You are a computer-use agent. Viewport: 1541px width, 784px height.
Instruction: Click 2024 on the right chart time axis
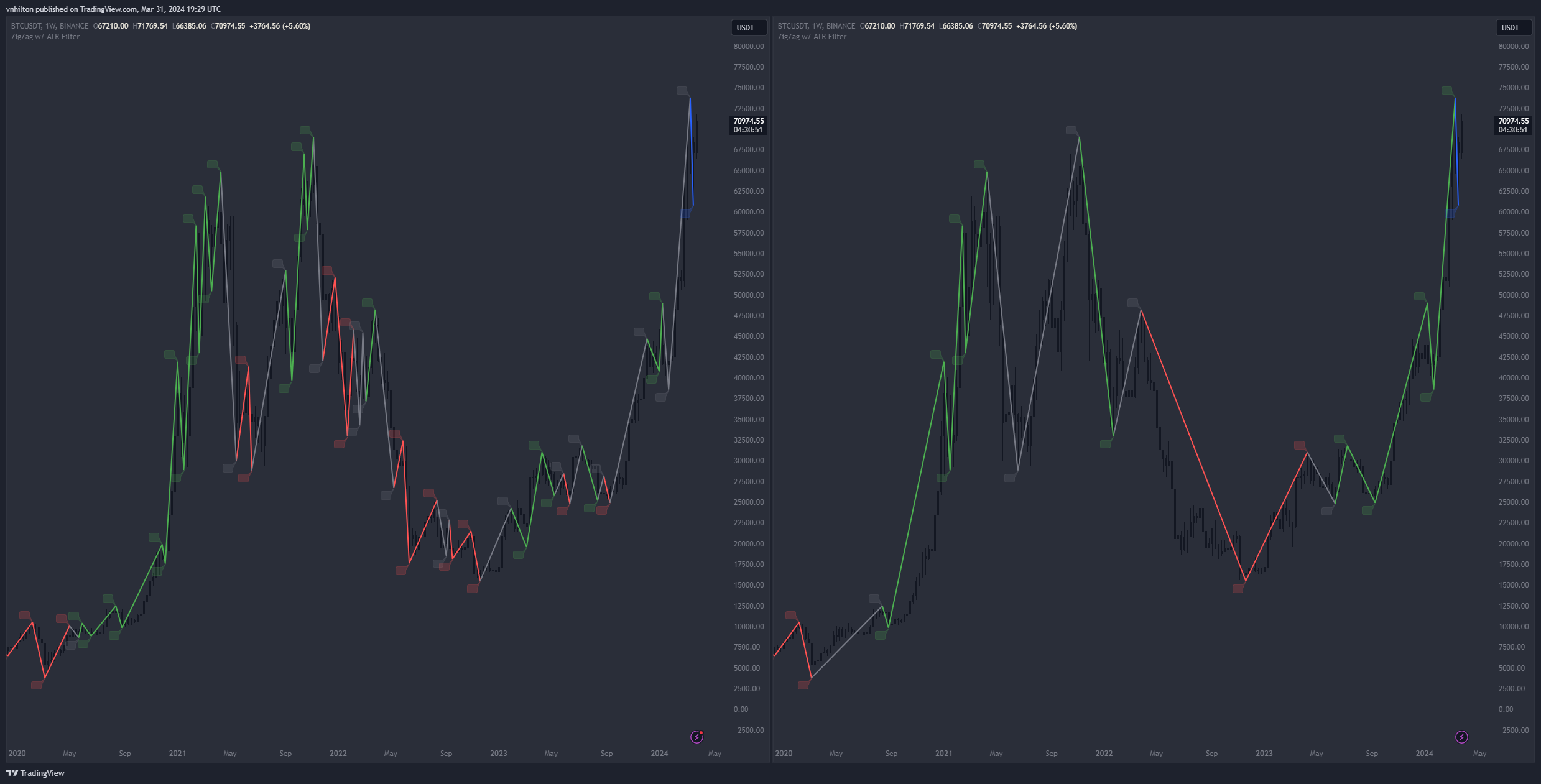(1424, 754)
